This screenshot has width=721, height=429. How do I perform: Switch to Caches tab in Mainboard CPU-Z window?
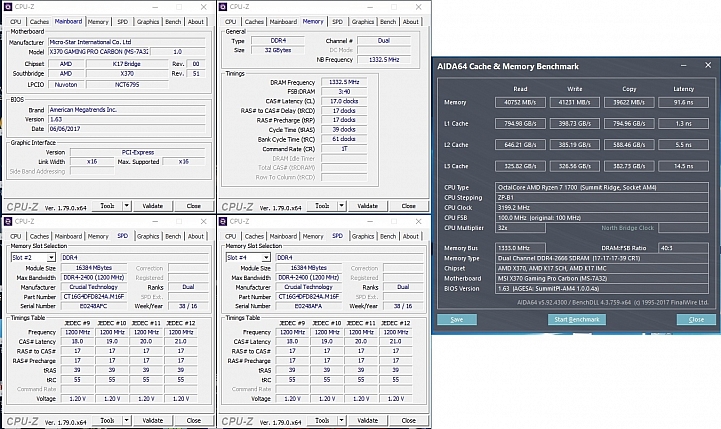coord(39,22)
